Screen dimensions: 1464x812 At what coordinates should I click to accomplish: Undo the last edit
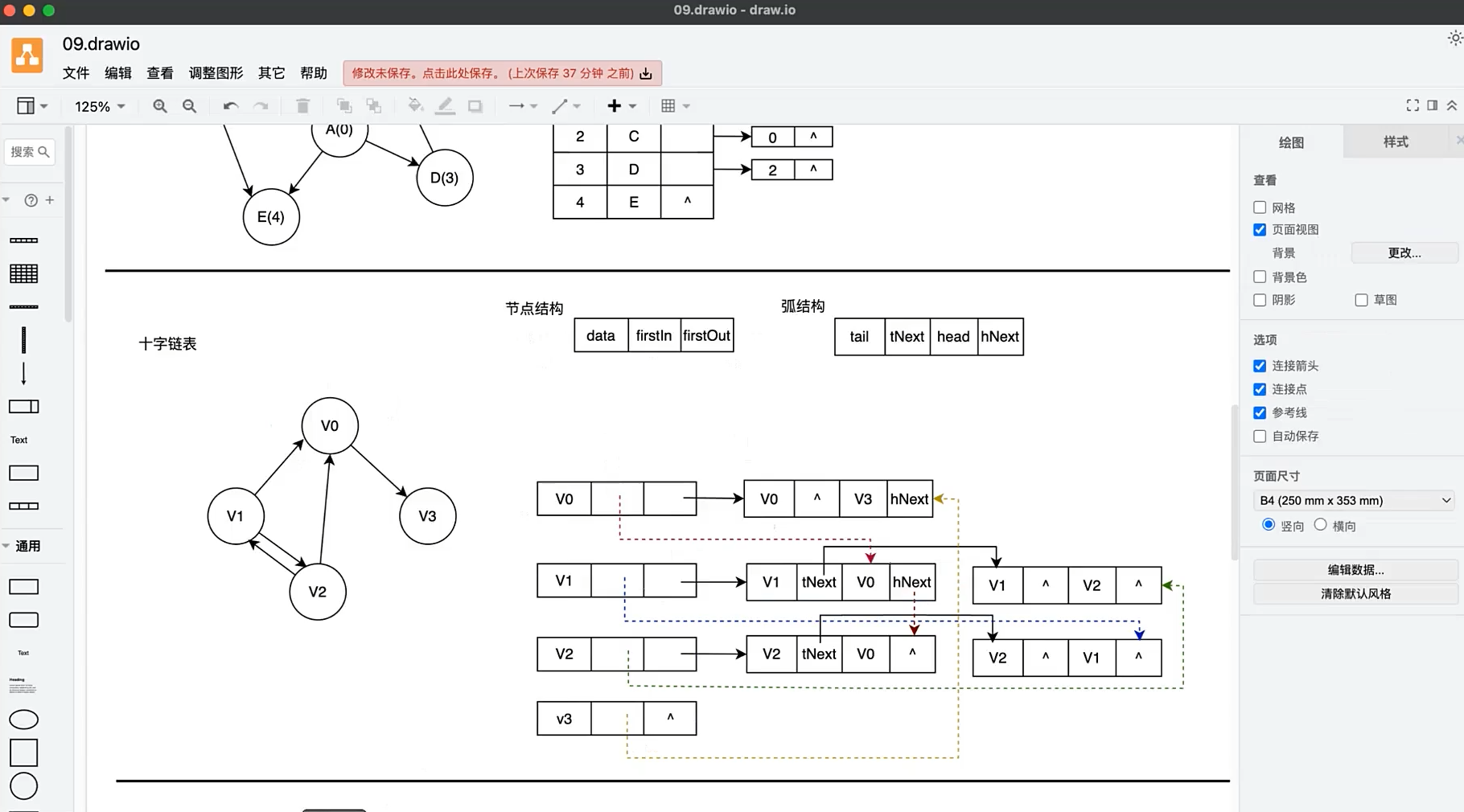(x=231, y=106)
